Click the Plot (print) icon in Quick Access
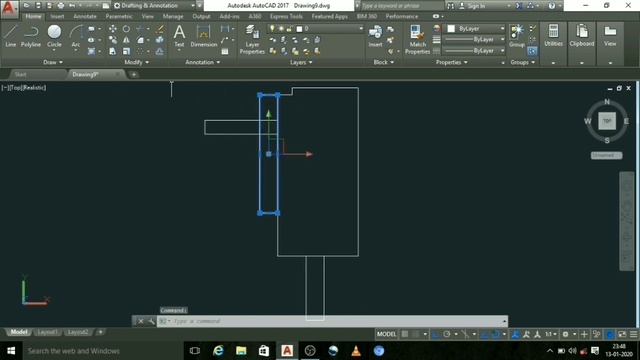640x360 pixels. click(60, 6)
